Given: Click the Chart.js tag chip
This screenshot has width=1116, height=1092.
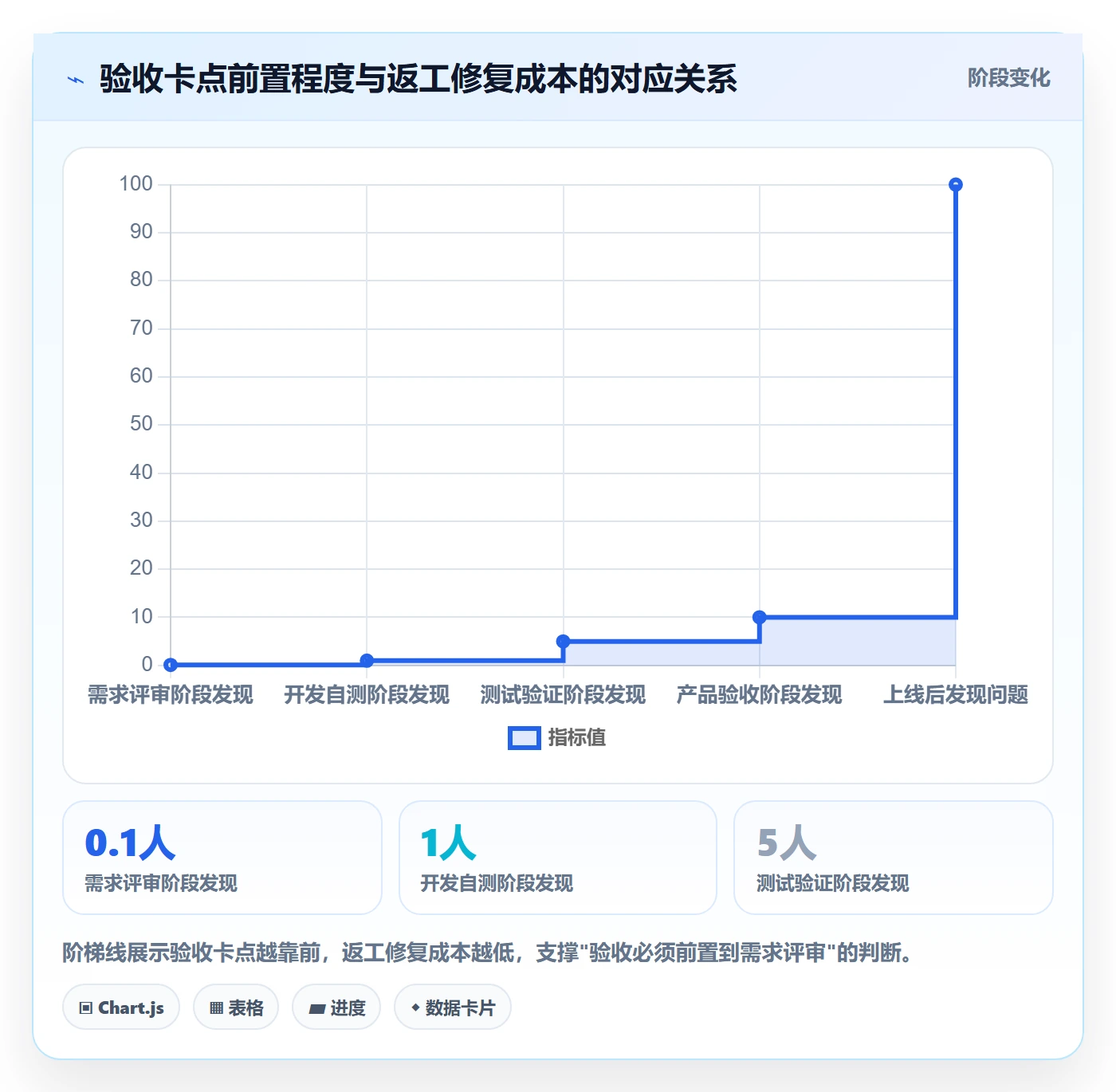Looking at the screenshot, I should click(121, 1008).
